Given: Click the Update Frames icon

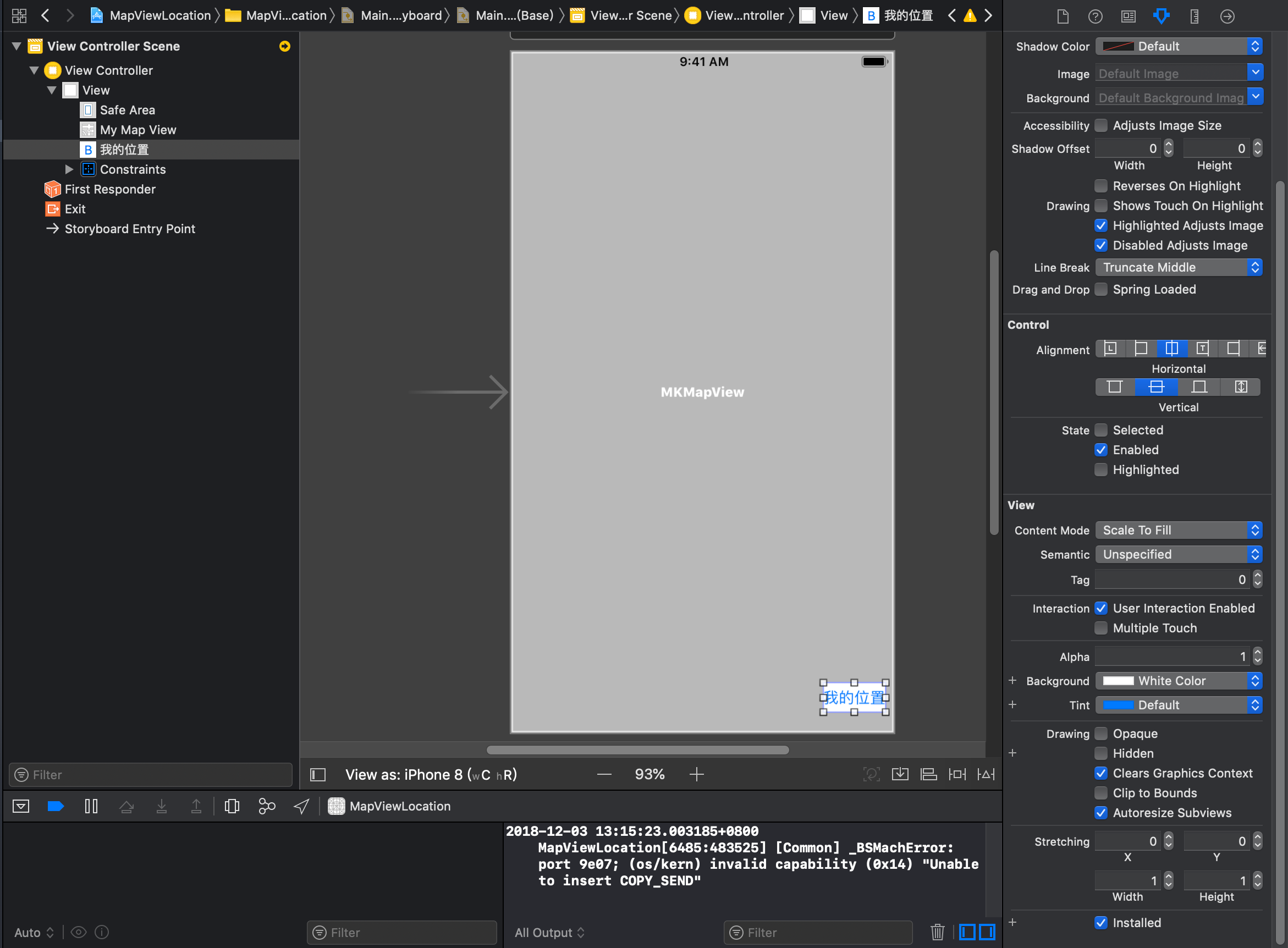Looking at the screenshot, I should pos(871,775).
